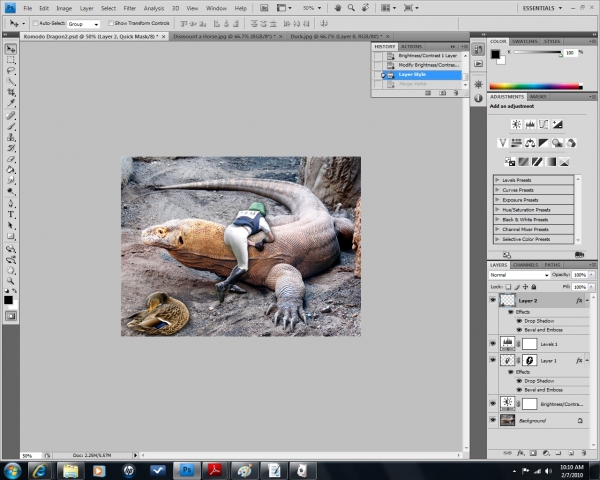Select the Rectangular Marquee tool
The width and height of the screenshot is (600, 480).
tap(11, 60)
